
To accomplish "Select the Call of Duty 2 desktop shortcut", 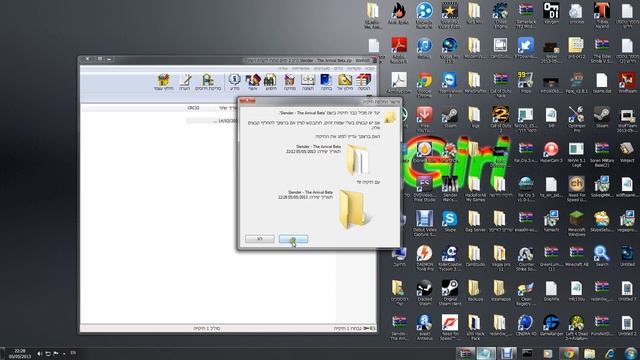I will pos(500,119).
